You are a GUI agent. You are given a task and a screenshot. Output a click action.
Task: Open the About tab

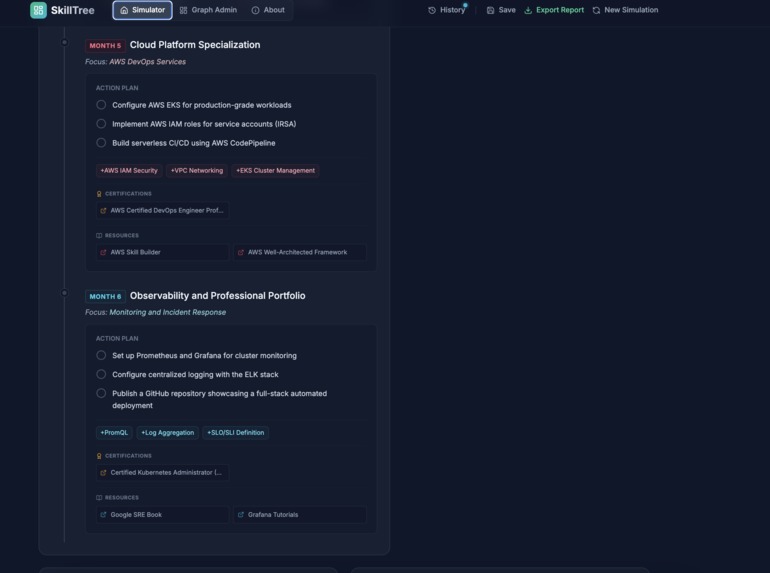(x=268, y=10)
